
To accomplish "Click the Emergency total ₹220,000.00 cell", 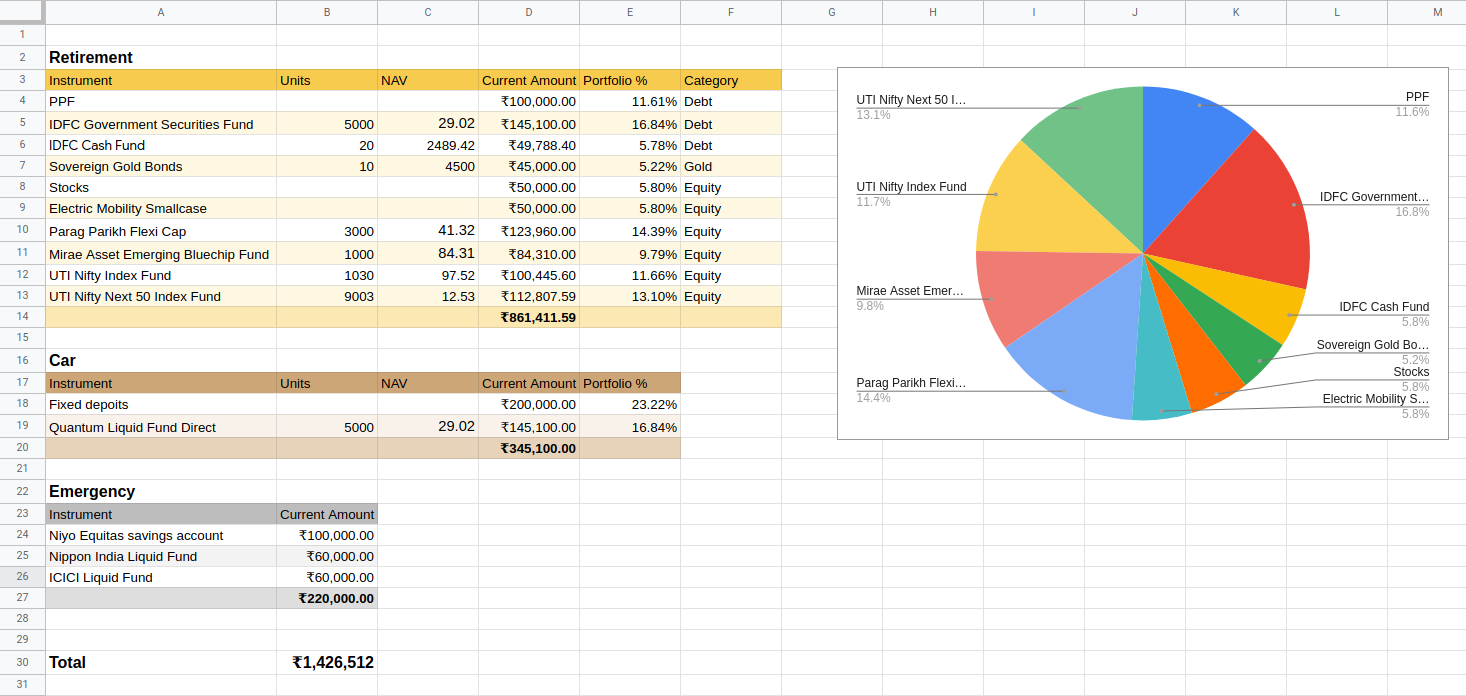I will point(327,598).
